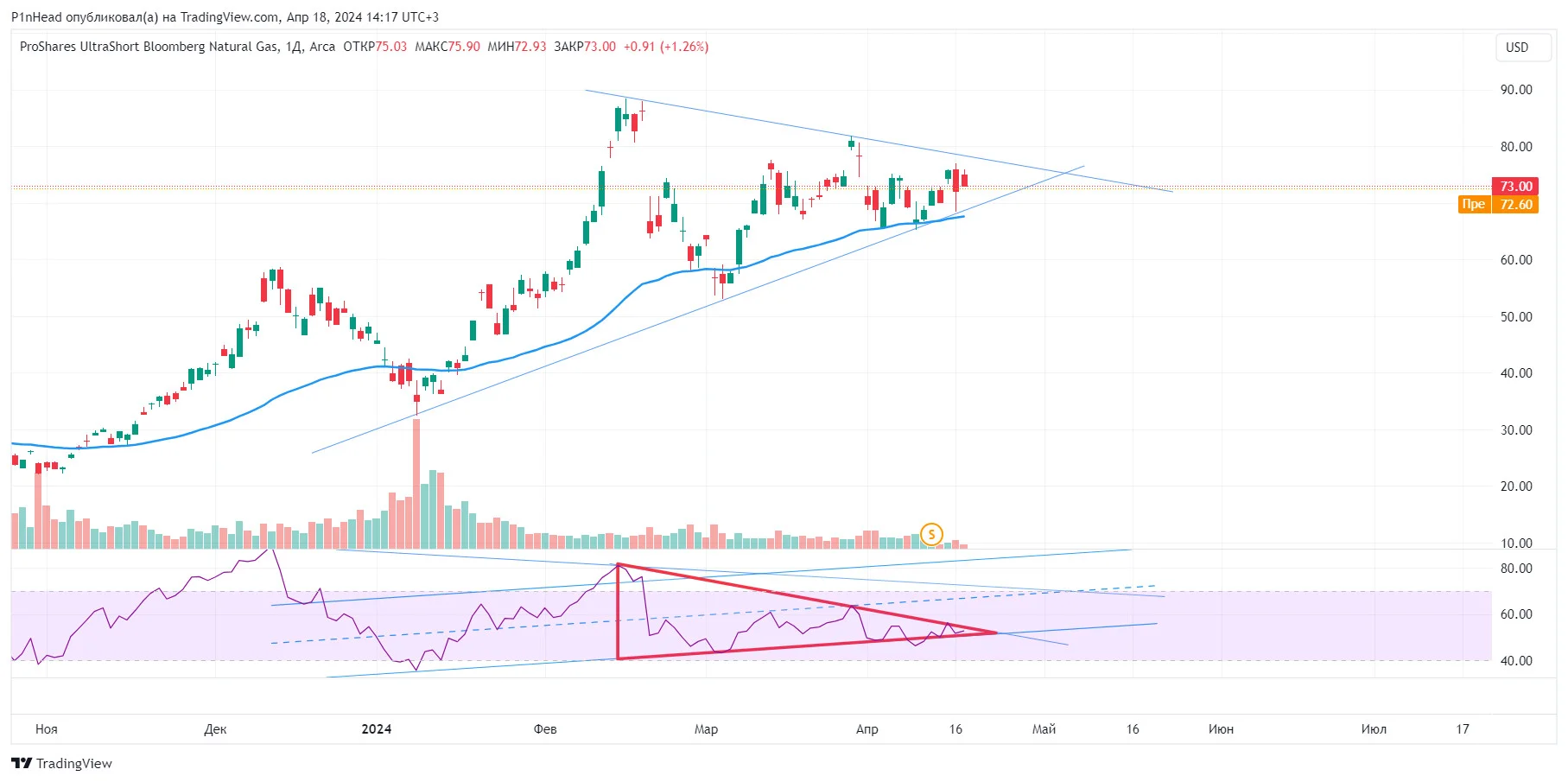Click the МИН 72.93 low value
1568x782 pixels.
517,47
